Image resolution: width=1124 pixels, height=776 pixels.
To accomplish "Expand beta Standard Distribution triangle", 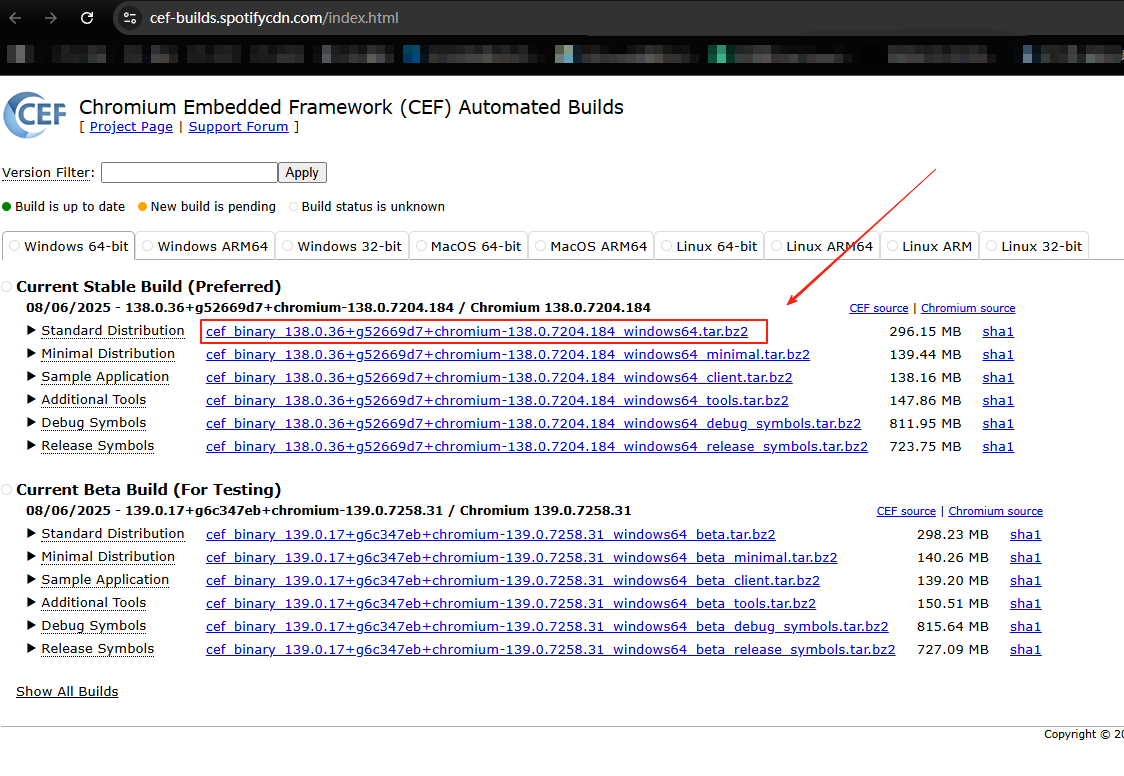I will [x=31, y=533].
